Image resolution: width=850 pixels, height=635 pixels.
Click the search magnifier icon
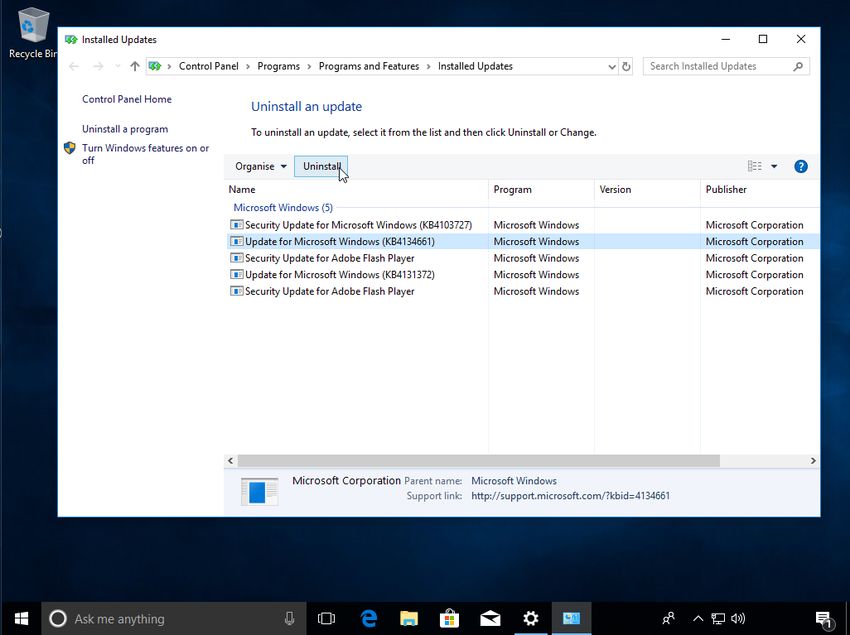(x=798, y=66)
